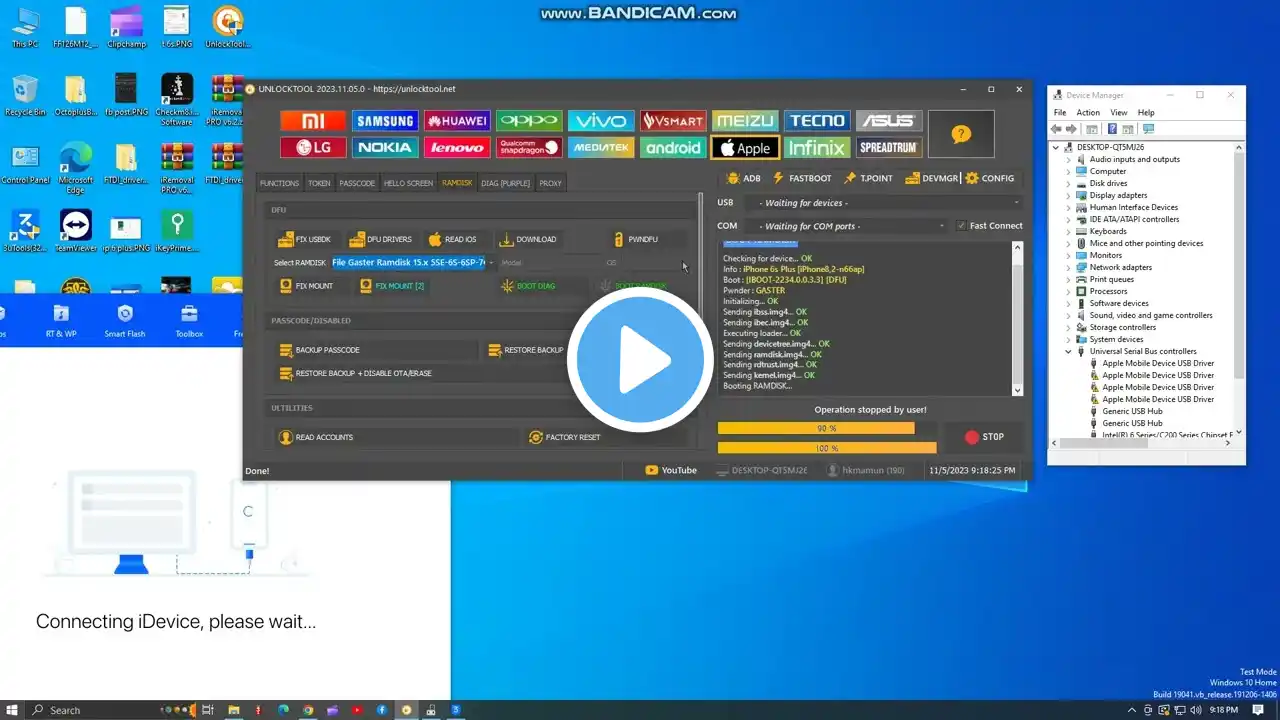Open the Toolbox icon in 3uTools
The image size is (1280, 720).
coord(189,321)
